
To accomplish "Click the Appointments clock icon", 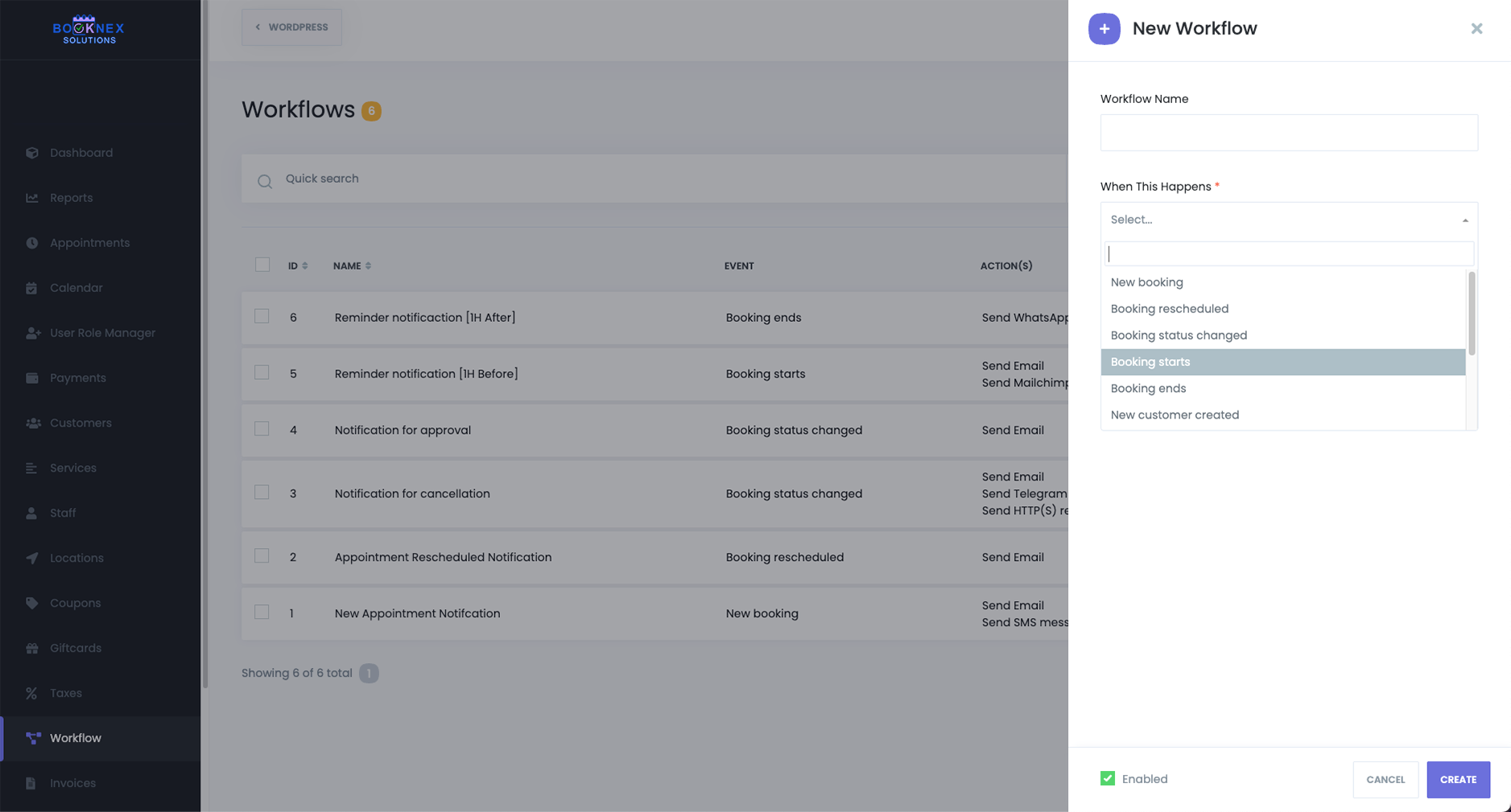I will pyautogui.click(x=32, y=243).
